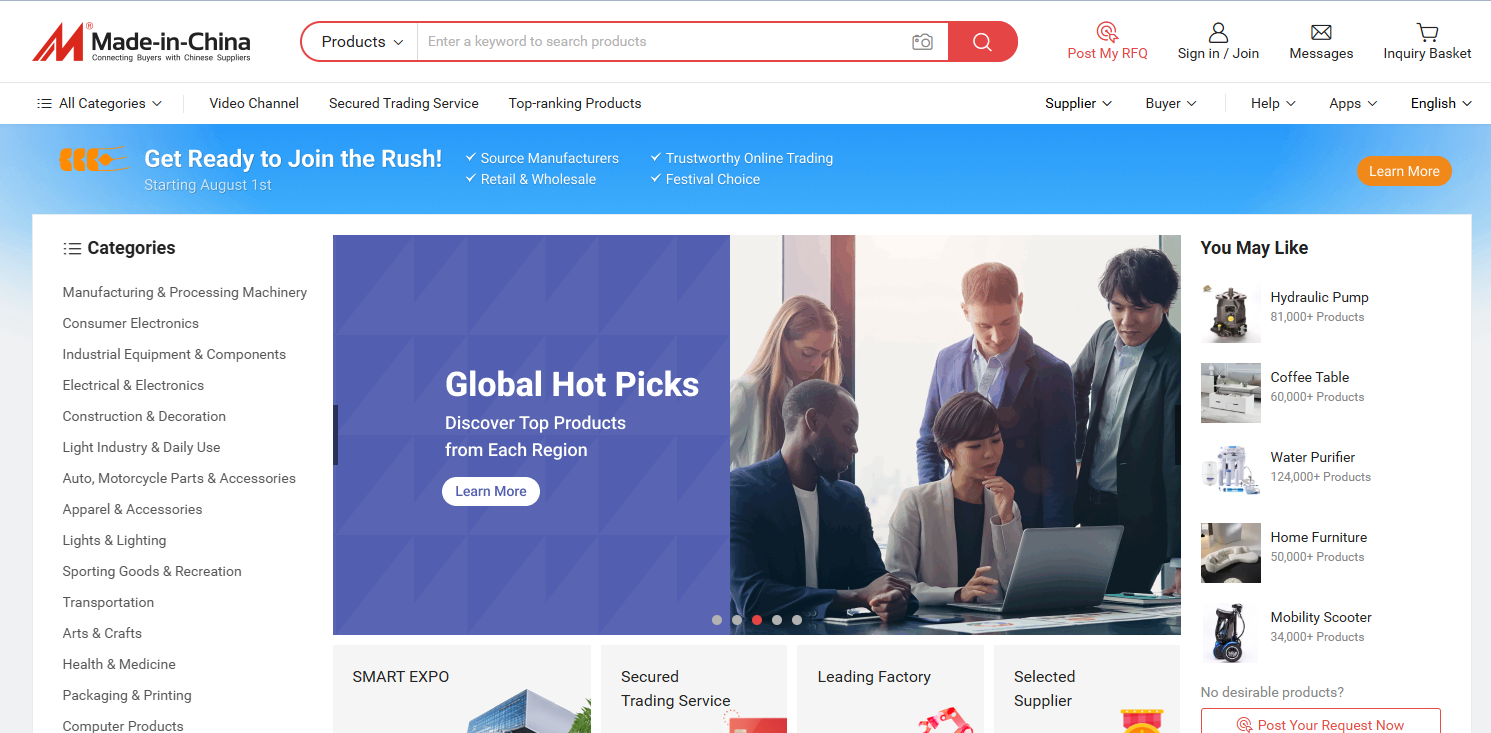Viewport: 1491px width, 733px height.
Task: Open Industrial Equipment & Components category
Action: [174, 354]
